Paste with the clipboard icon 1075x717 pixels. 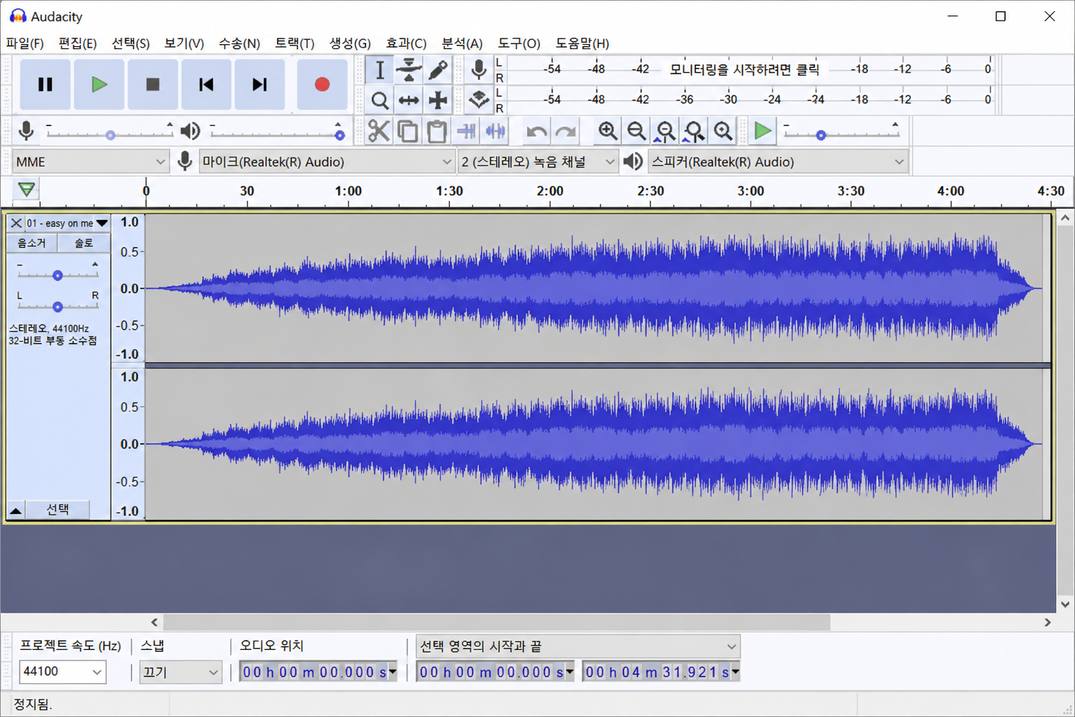pyautogui.click(x=437, y=131)
